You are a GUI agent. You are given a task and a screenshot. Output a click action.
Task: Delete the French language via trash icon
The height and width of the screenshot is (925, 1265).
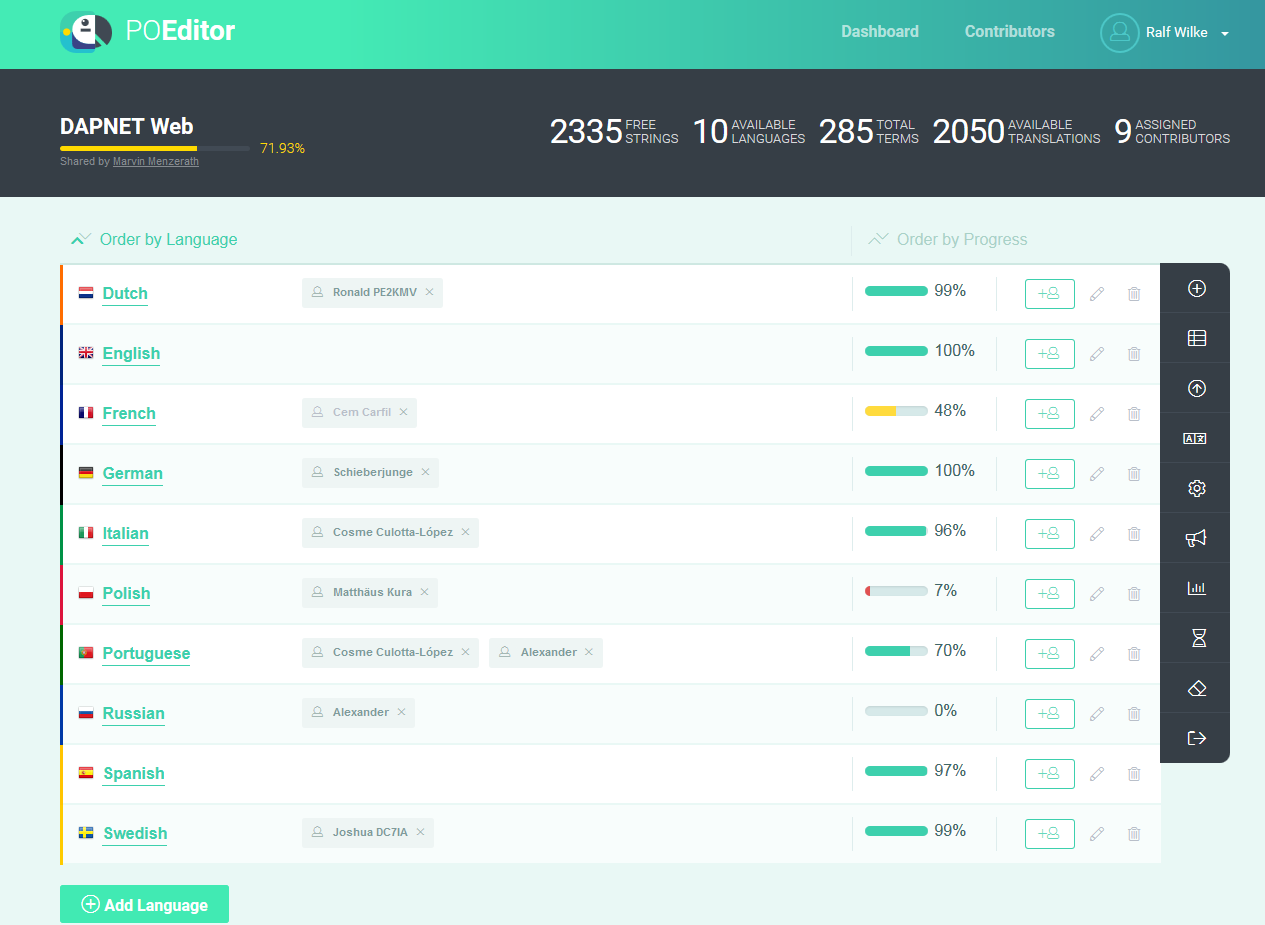pyautogui.click(x=1134, y=414)
